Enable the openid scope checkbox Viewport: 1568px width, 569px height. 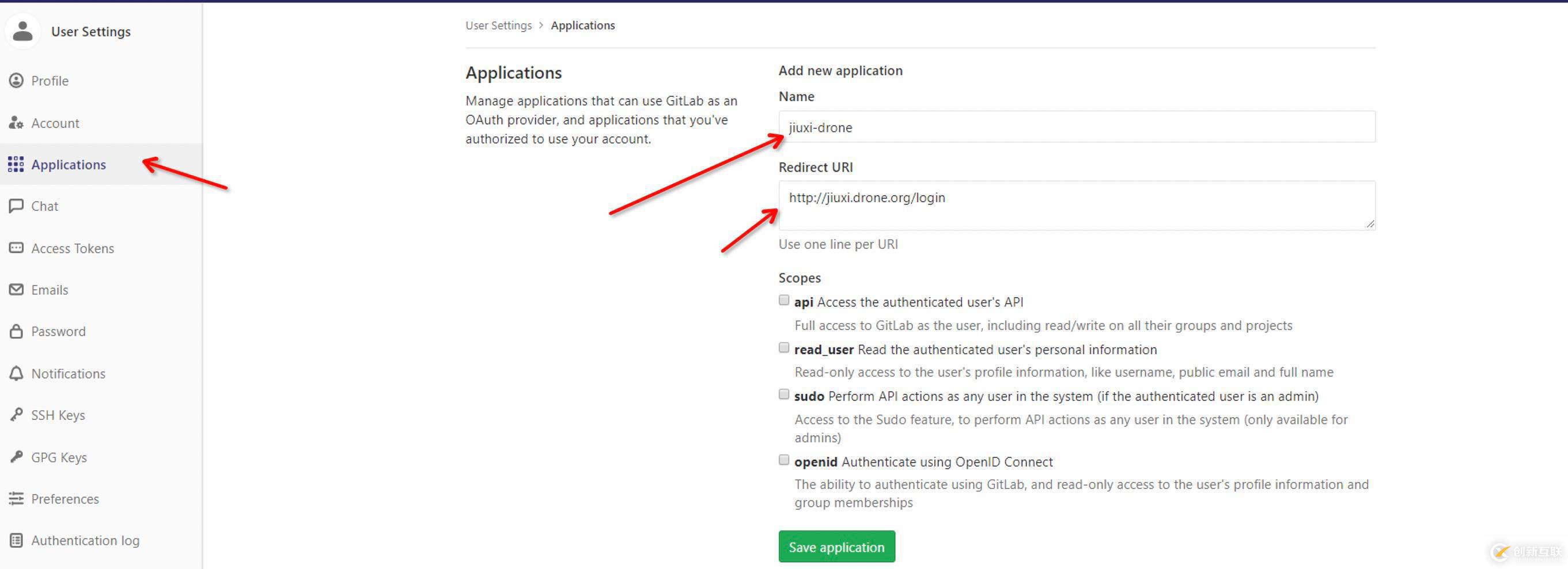pyautogui.click(x=784, y=461)
